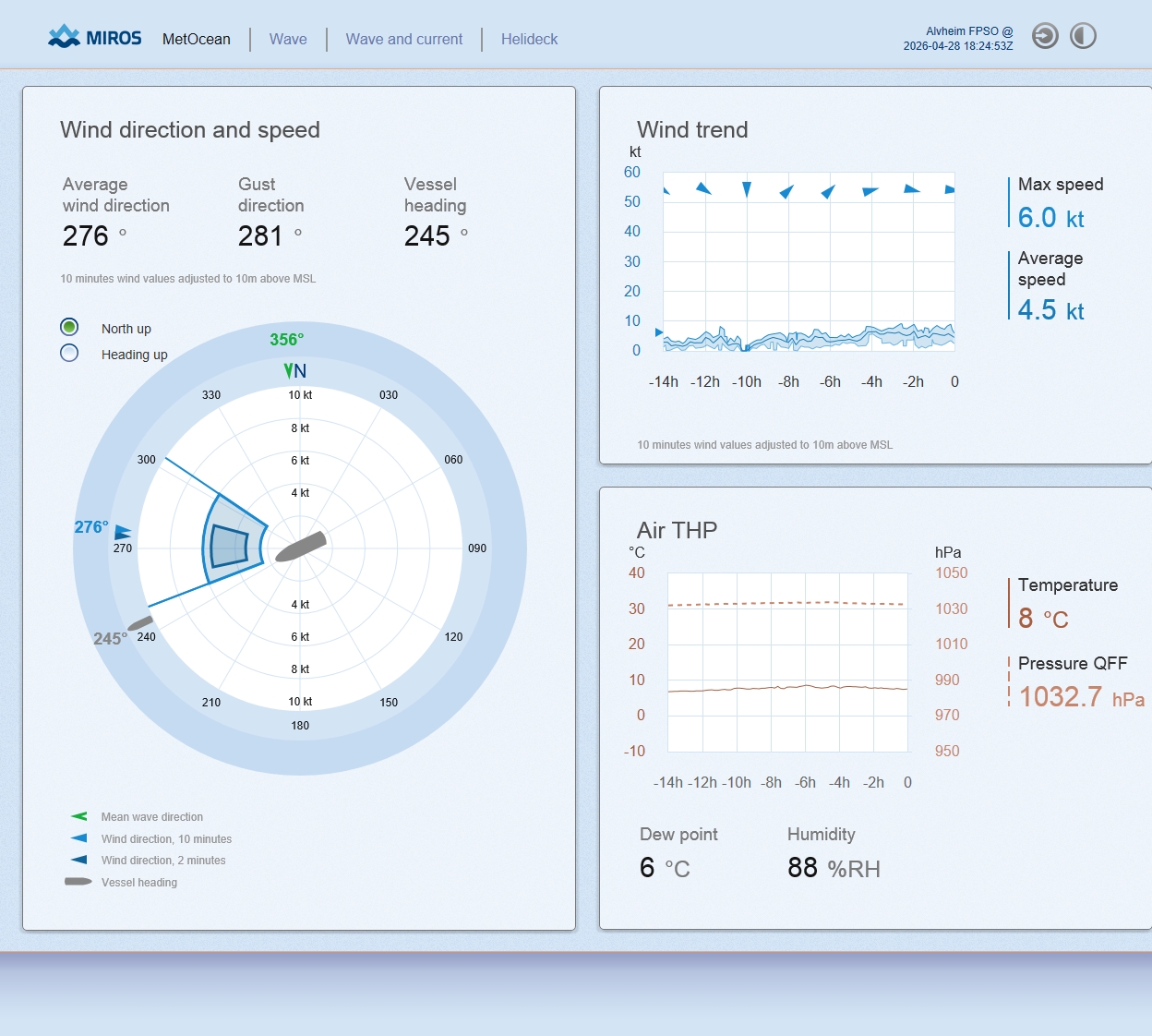Go to the Helideck tab
This screenshot has width=1152, height=1036.
click(x=529, y=39)
